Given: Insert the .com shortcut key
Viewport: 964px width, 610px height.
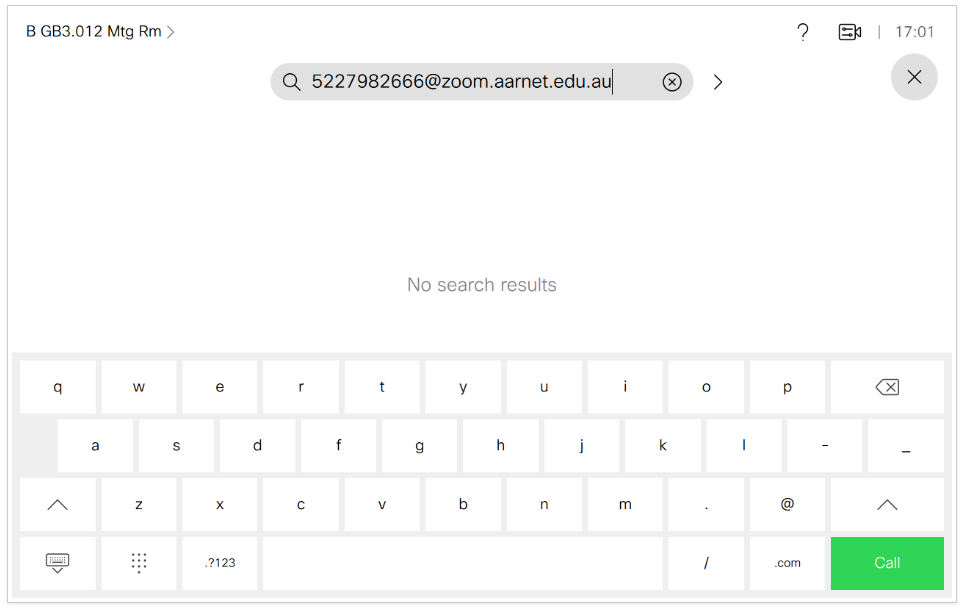Looking at the screenshot, I should (x=788, y=563).
